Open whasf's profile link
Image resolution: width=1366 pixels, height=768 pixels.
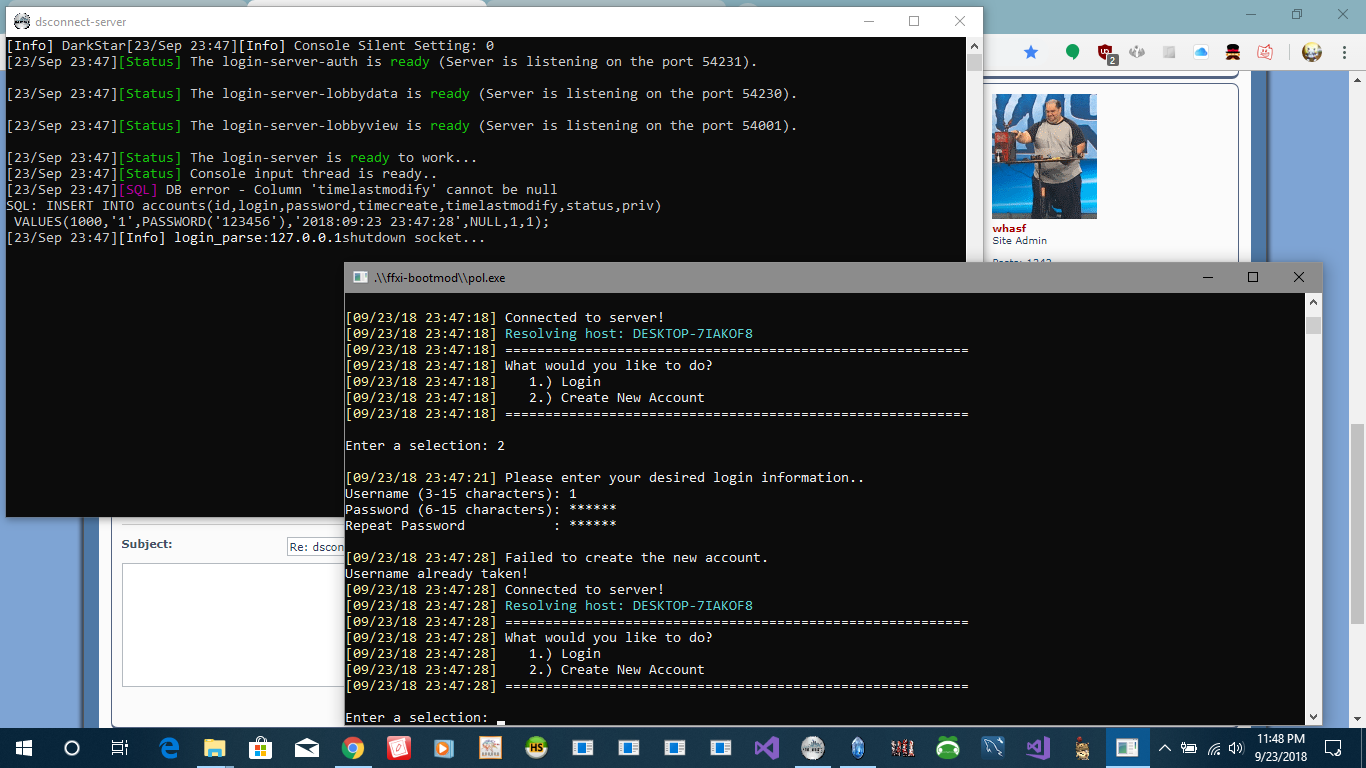pos(1009,228)
